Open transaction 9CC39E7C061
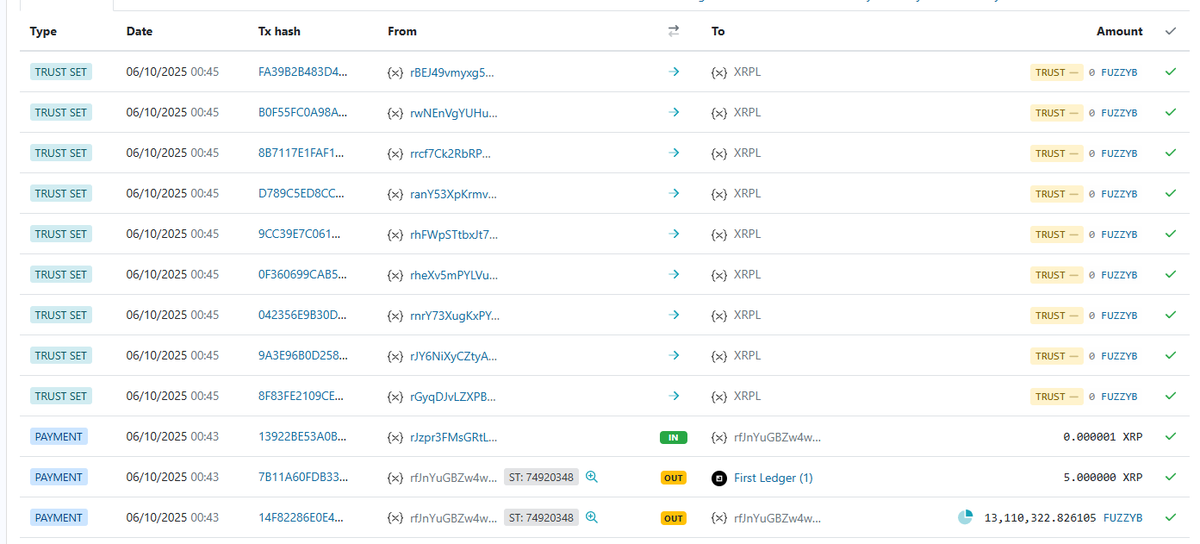The image size is (1200, 544). coord(301,234)
